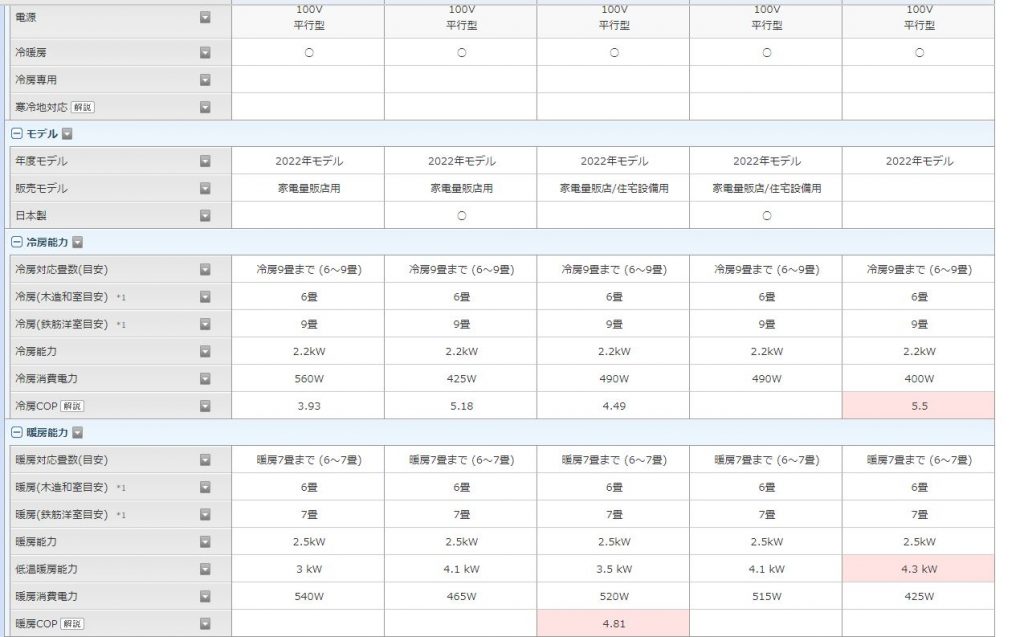
Task: Click the arrow icon in 暖房消費電力 row
Action: 205,596
